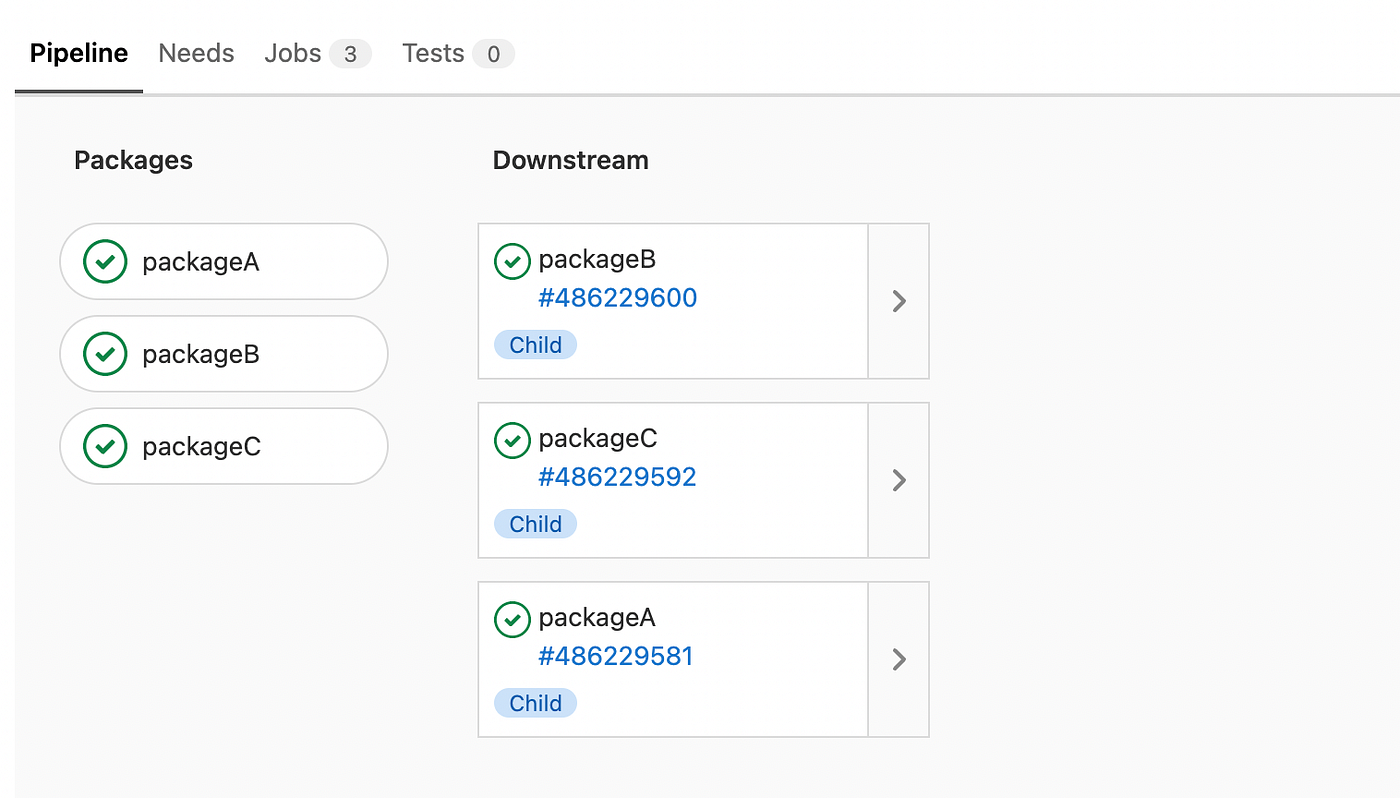Click packageA job status check icon
Image resolution: width=1400 pixels, height=798 pixels.
105,262
